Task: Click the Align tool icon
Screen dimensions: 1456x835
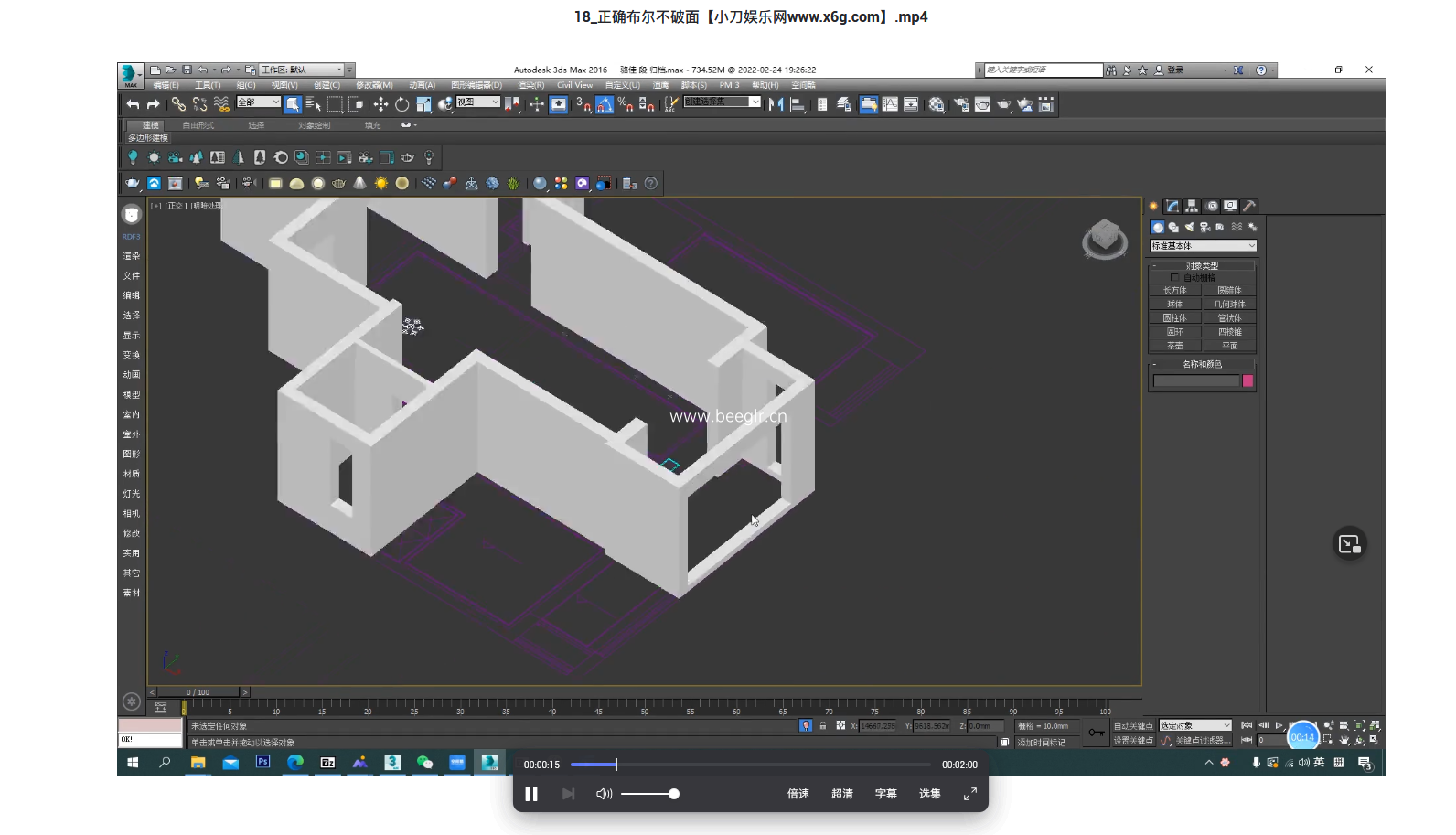Action: [797, 104]
